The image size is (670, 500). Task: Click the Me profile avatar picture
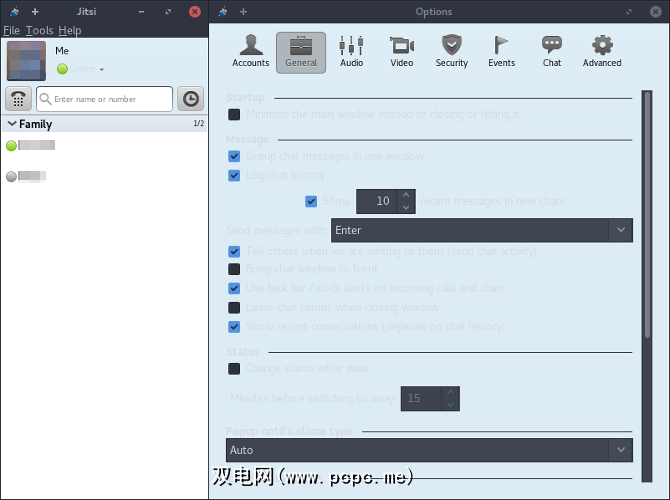[x=26, y=61]
